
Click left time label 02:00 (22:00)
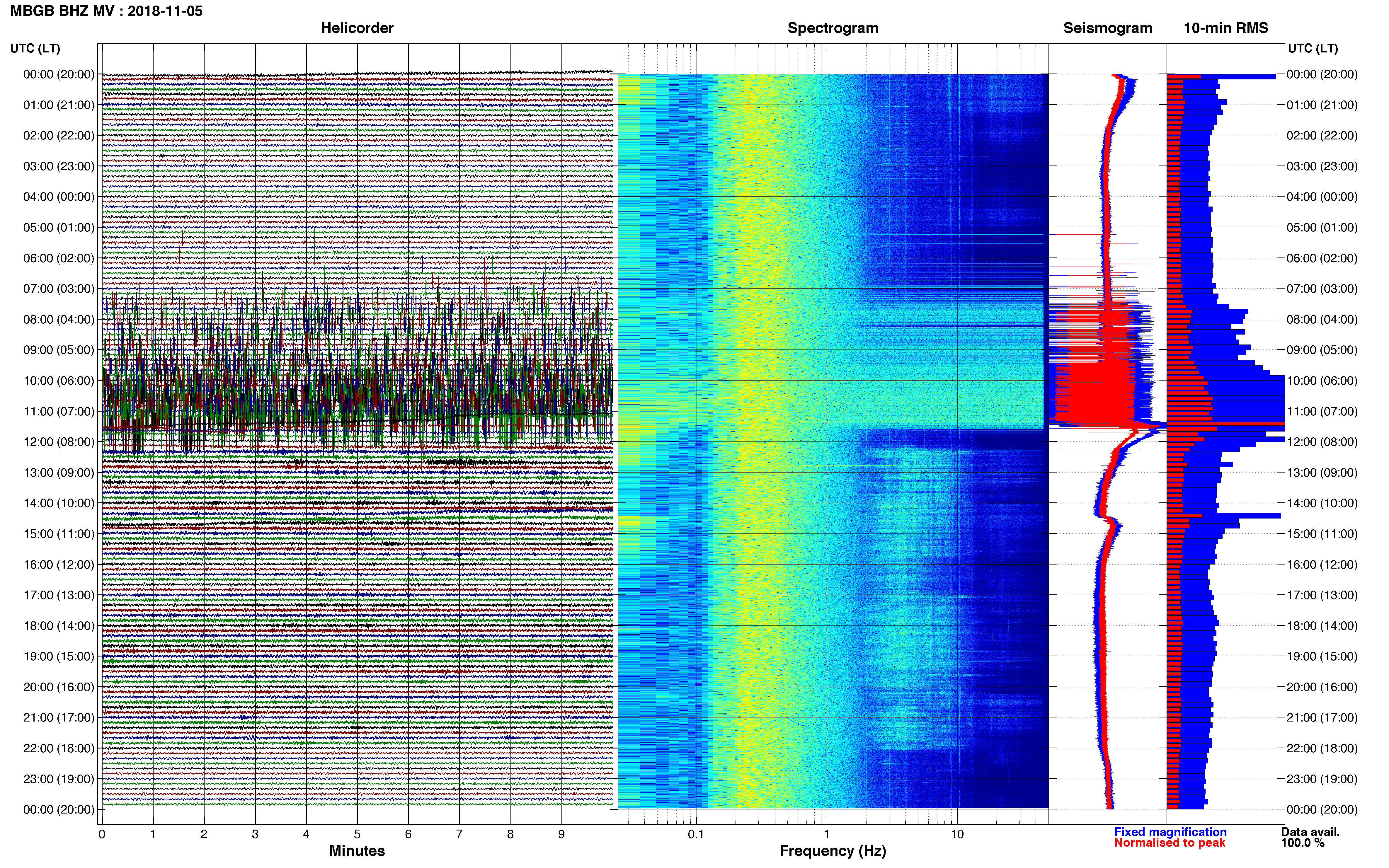tap(59, 135)
